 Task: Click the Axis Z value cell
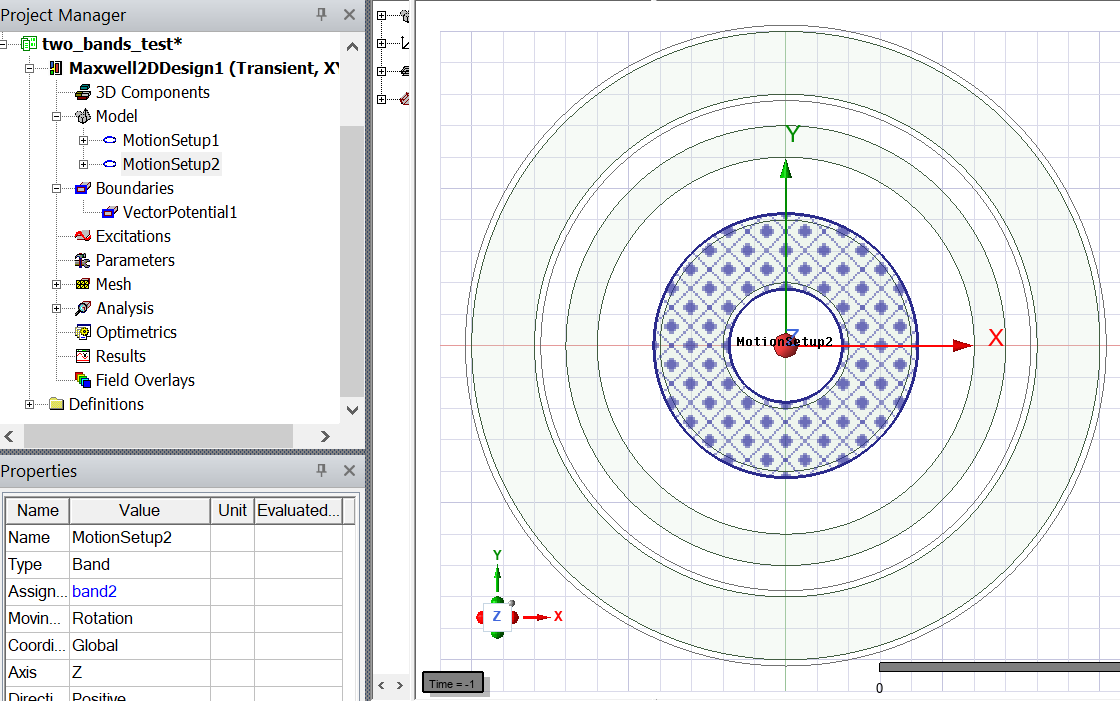[140, 672]
